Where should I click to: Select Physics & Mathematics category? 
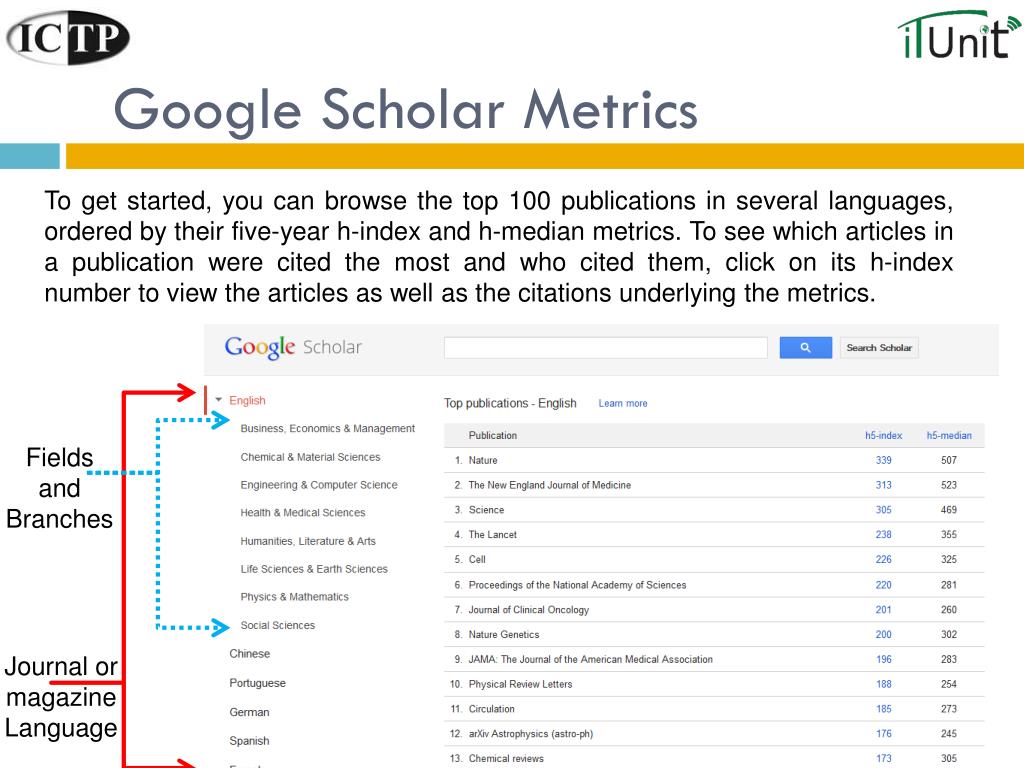(295, 597)
